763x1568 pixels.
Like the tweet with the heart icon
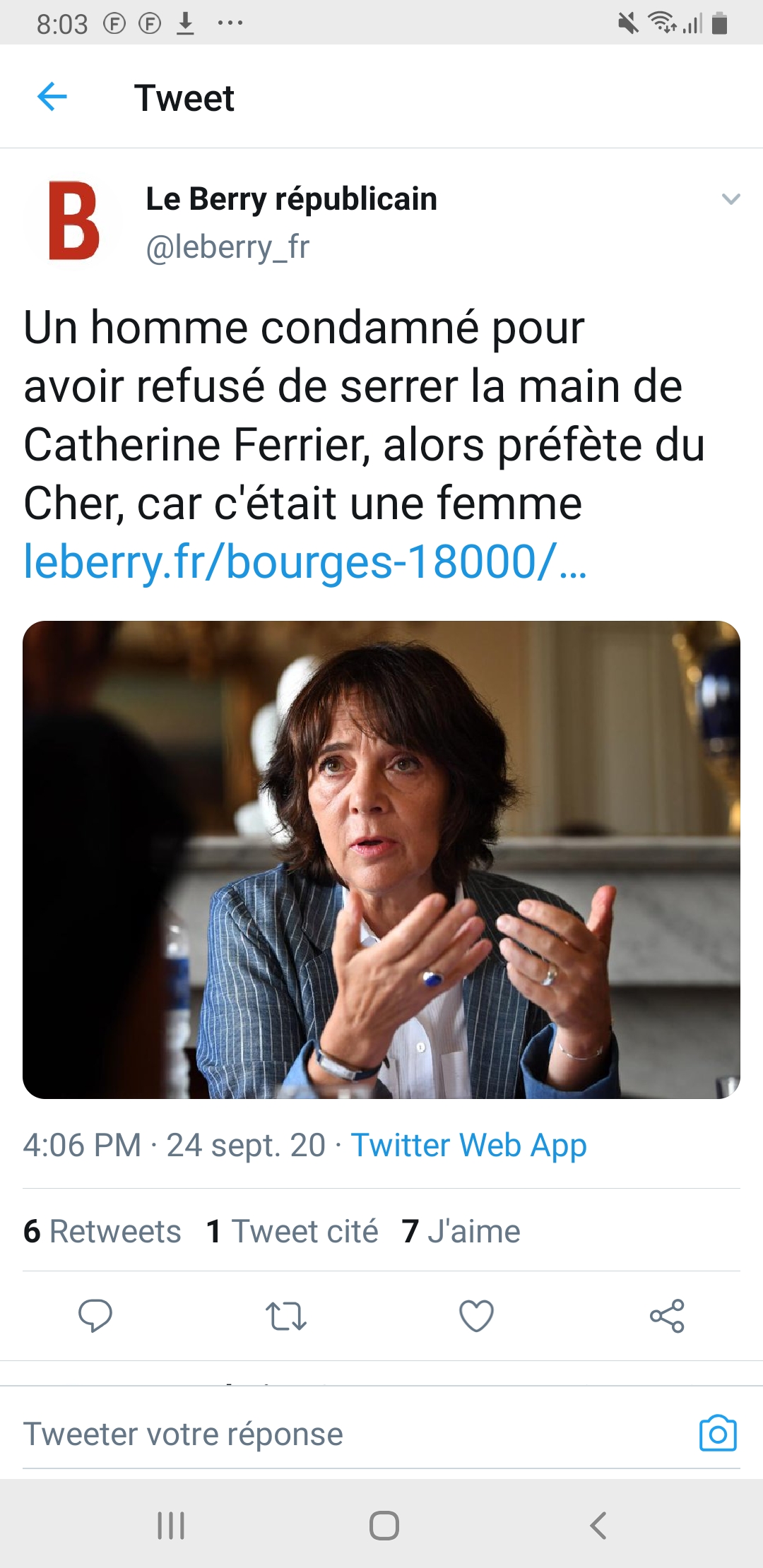pyautogui.click(x=476, y=1316)
